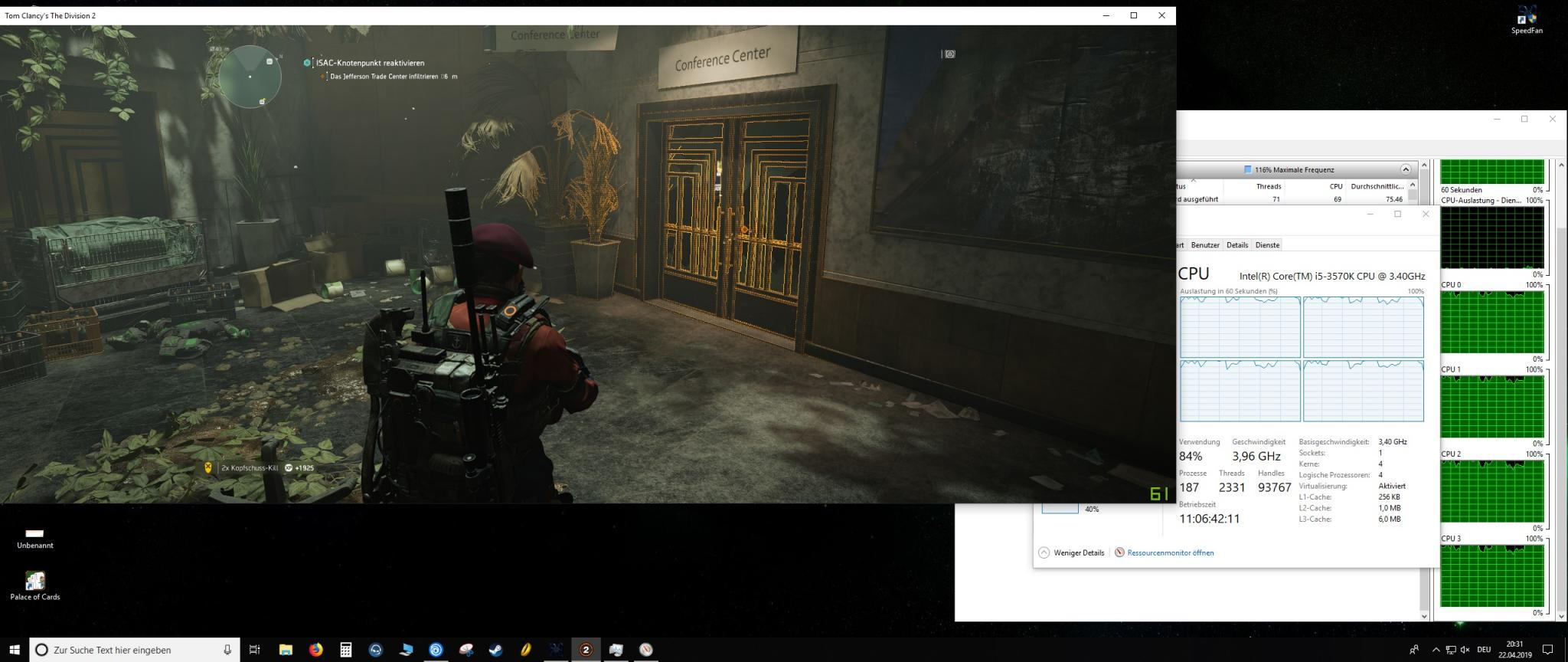Click the top-left core graph in Task Manager
This screenshot has width=1568, height=662.
pyautogui.click(x=1240, y=327)
